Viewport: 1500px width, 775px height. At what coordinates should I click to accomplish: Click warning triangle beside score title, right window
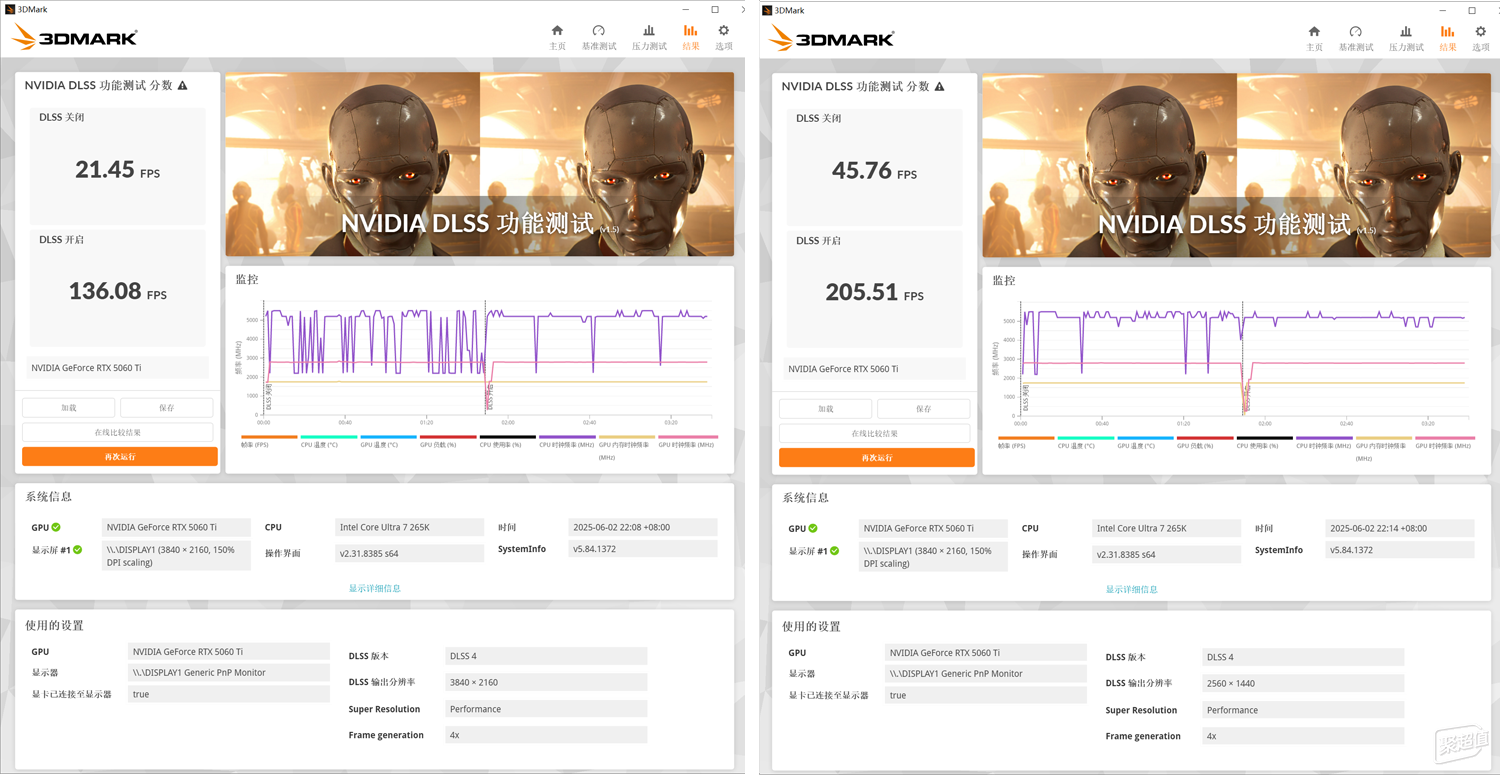point(940,87)
